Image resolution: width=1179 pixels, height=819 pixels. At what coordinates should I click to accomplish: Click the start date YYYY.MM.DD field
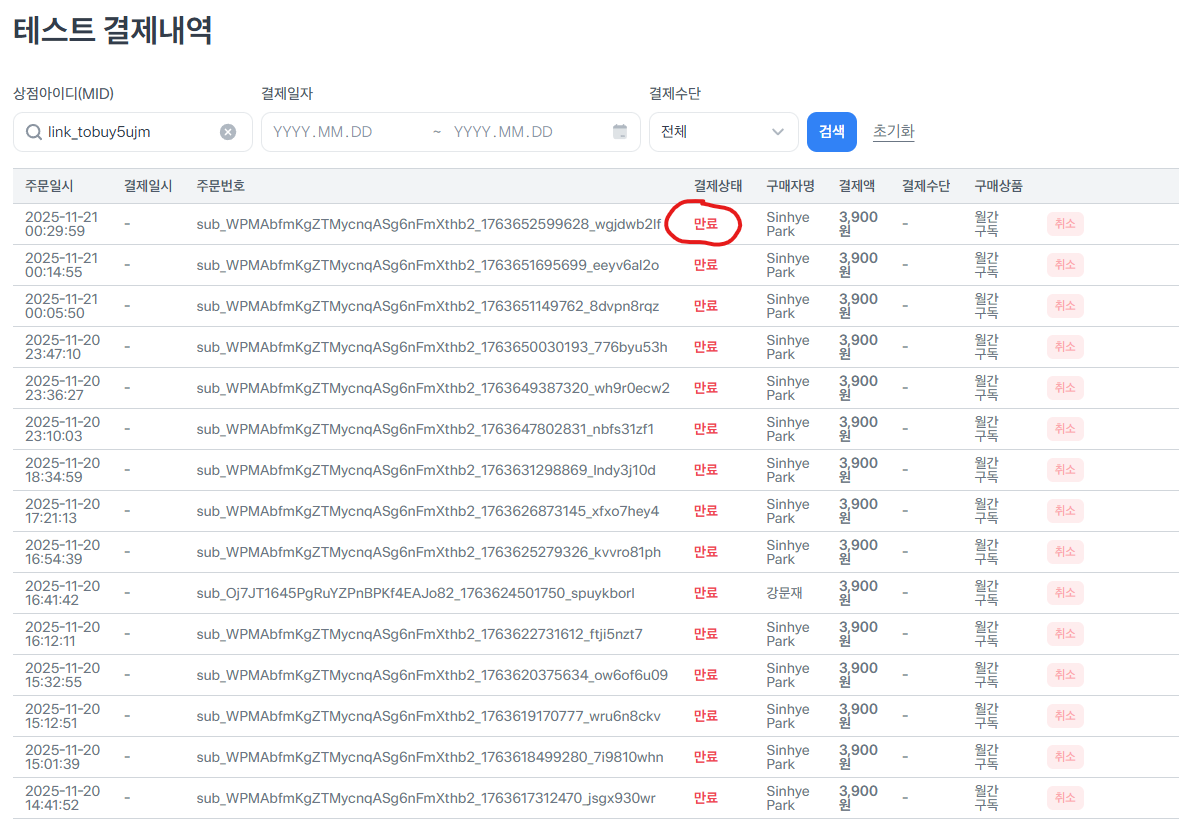(x=323, y=132)
